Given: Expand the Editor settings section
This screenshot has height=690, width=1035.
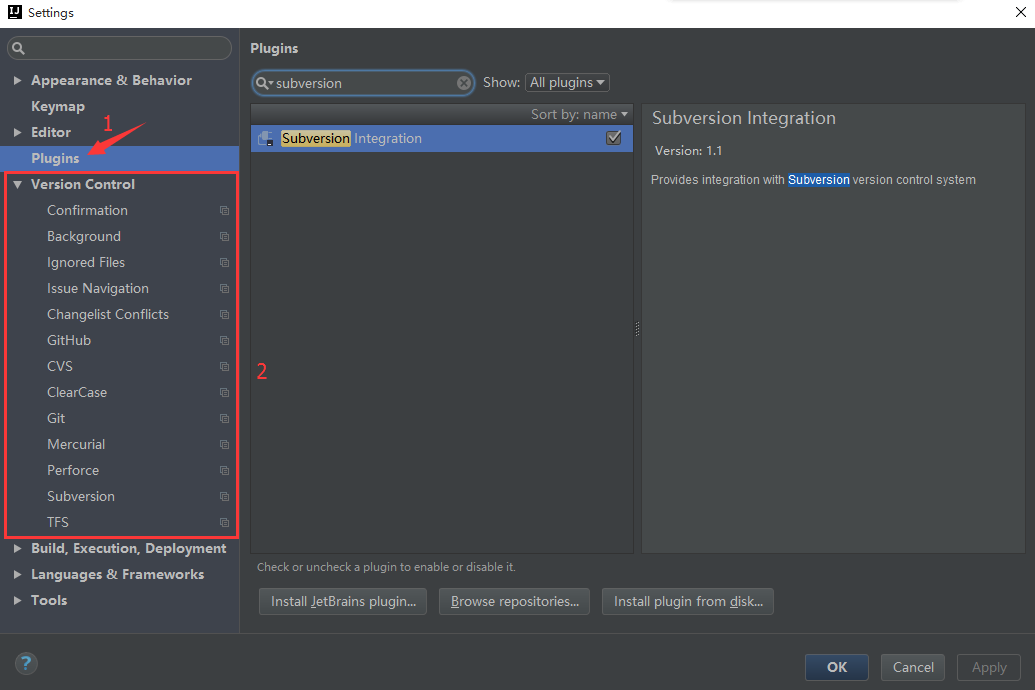Looking at the screenshot, I should (17, 132).
